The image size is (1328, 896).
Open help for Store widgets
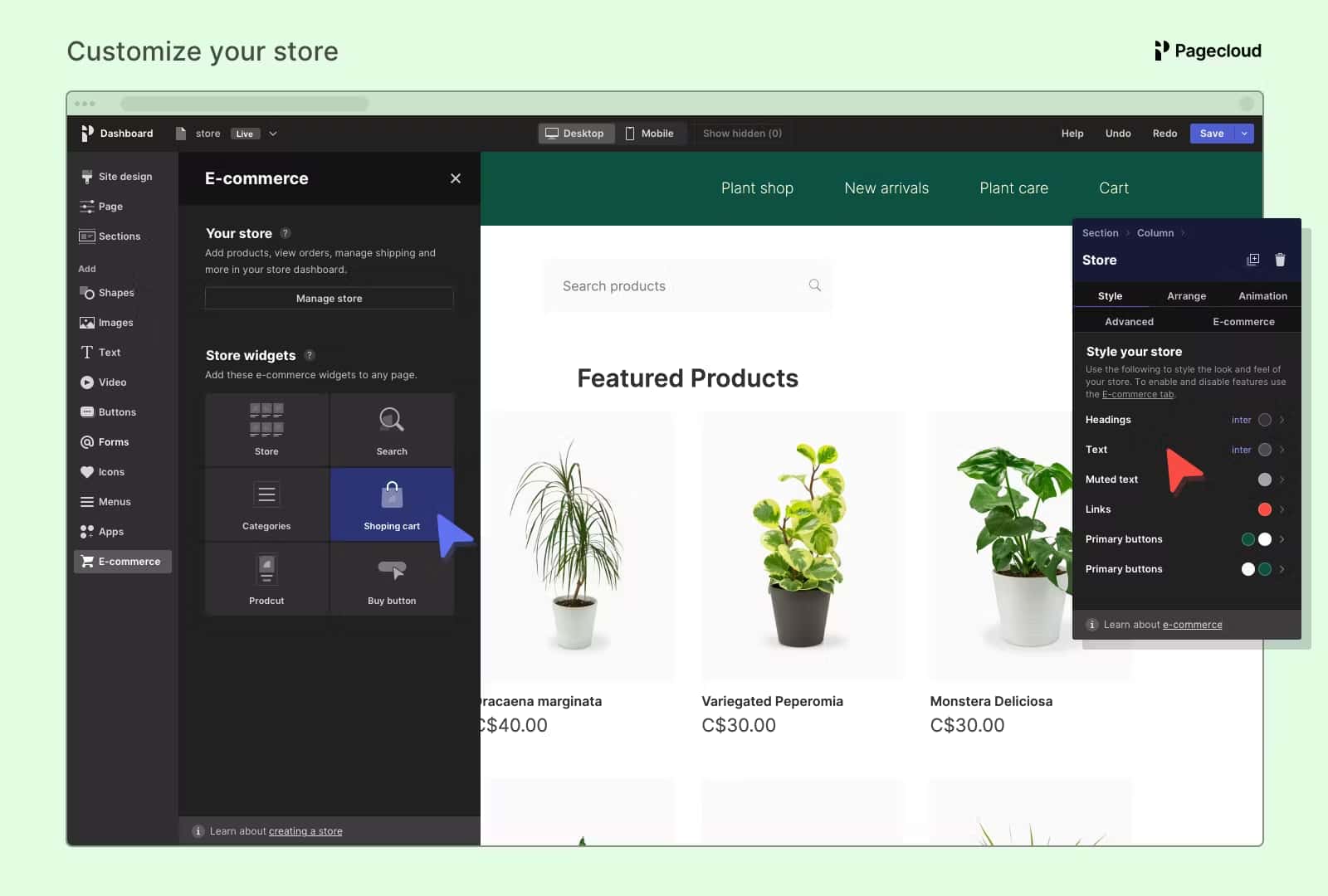(310, 355)
